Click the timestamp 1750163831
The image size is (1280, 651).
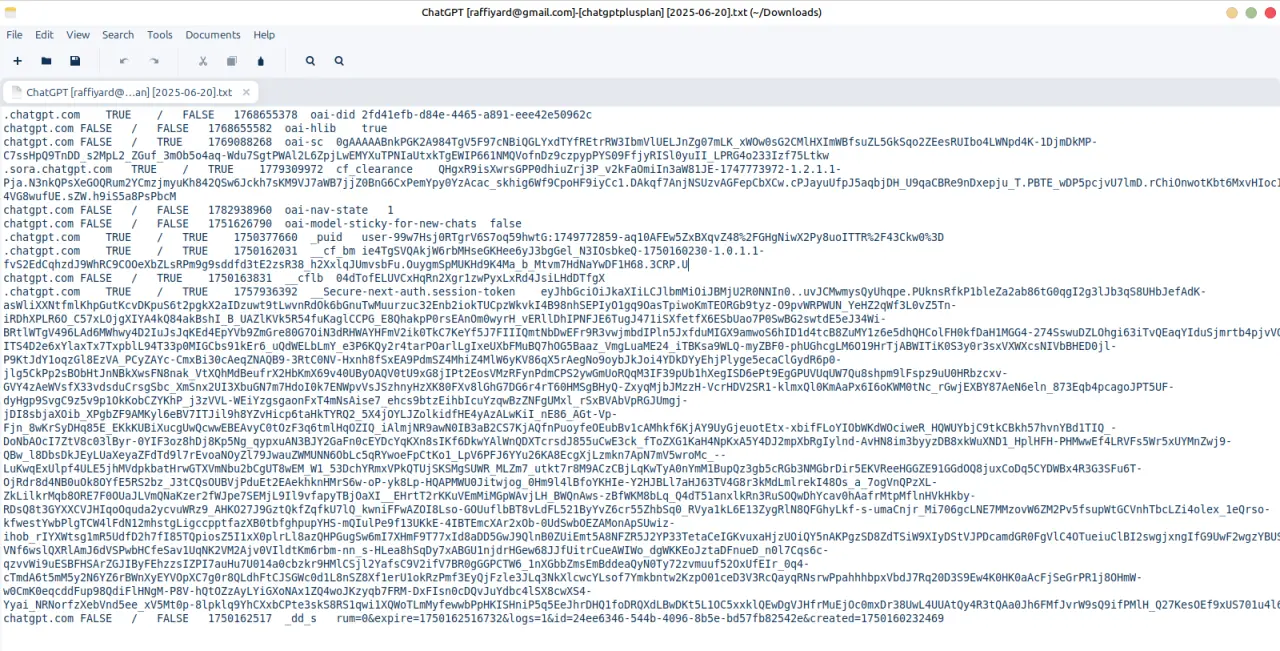pyautogui.click(x=240, y=278)
